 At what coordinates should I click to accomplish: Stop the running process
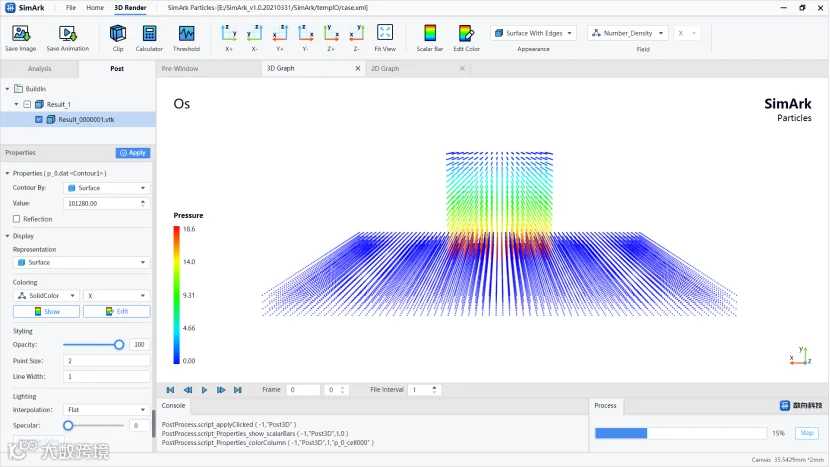pyautogui.click(x=807, y=433)
